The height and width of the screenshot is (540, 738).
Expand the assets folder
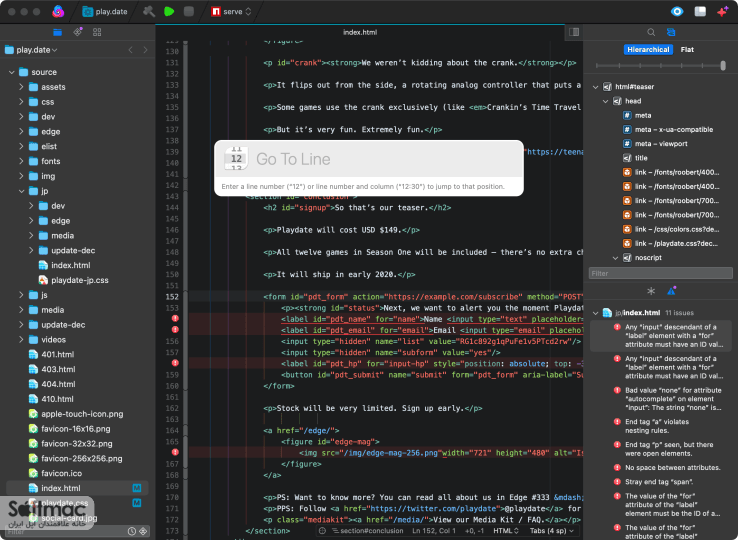coord(21,87)
